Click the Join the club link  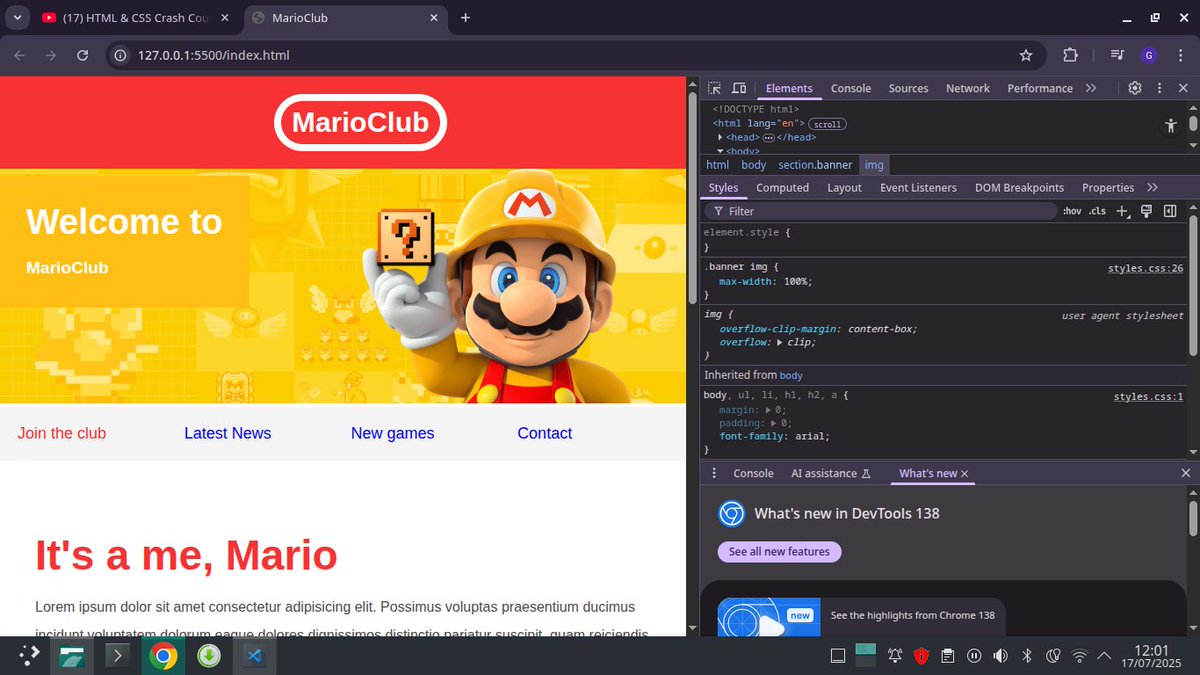point(62,433)
